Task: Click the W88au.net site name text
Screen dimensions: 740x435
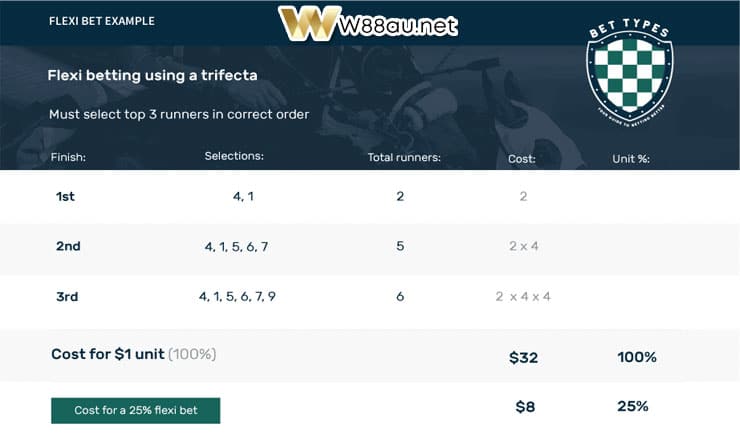Action: point(398,25)
